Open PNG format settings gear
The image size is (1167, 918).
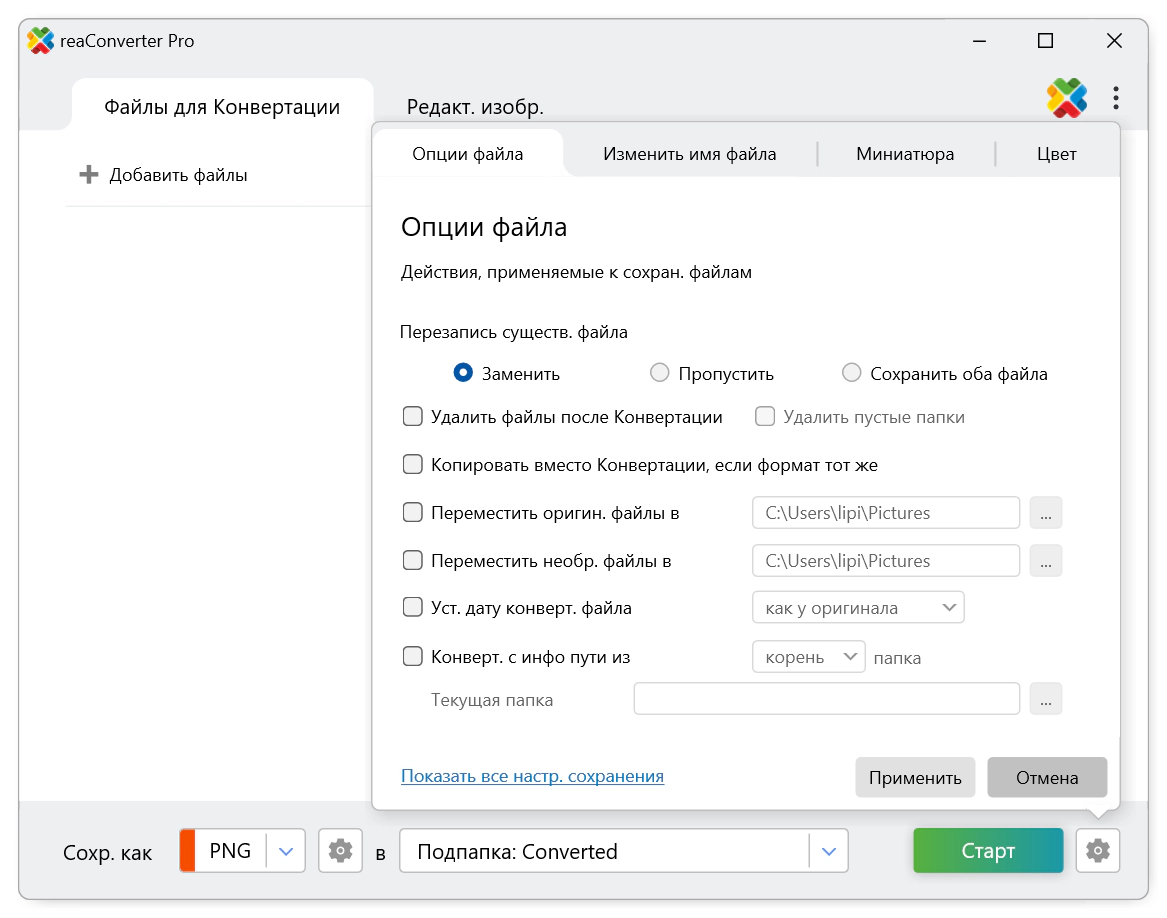(x=340, y=851)
